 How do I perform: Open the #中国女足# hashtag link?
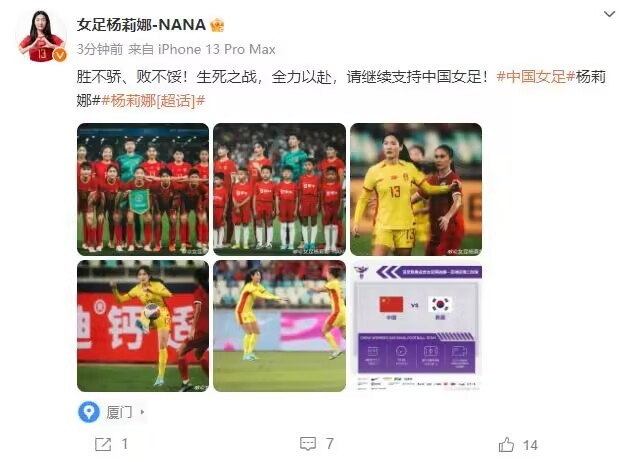pos(531,76)
